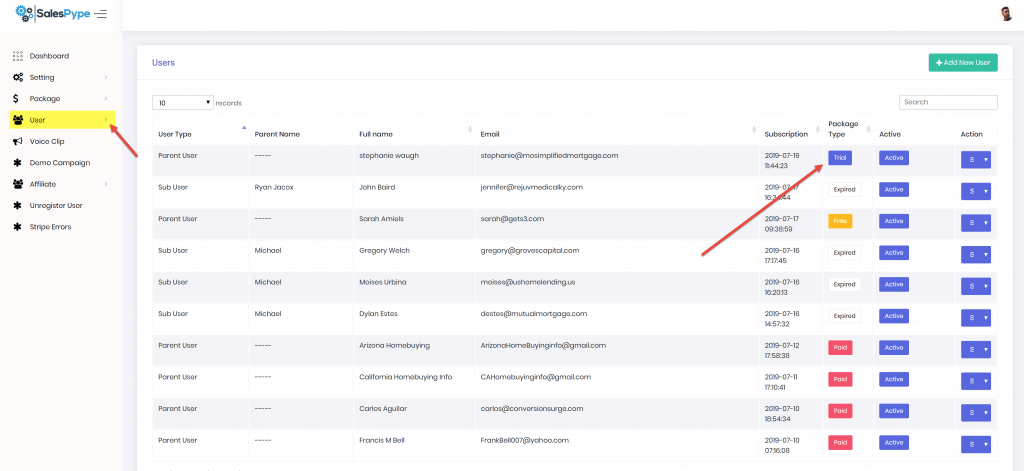Toggle Active status for Sarah Amiels
Screen dimensions: 1024x471
pyautogui.click(x=893, y=221)
